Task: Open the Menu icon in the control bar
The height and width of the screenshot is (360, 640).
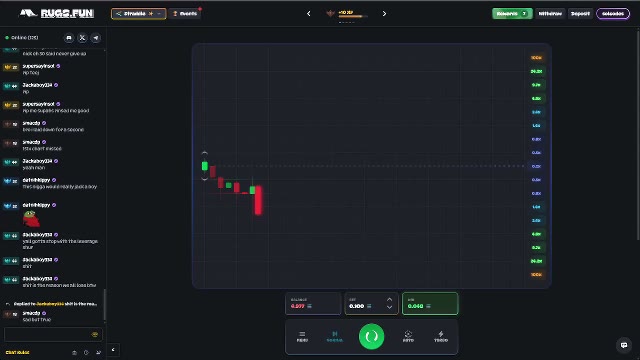Action: click(302, 336)
